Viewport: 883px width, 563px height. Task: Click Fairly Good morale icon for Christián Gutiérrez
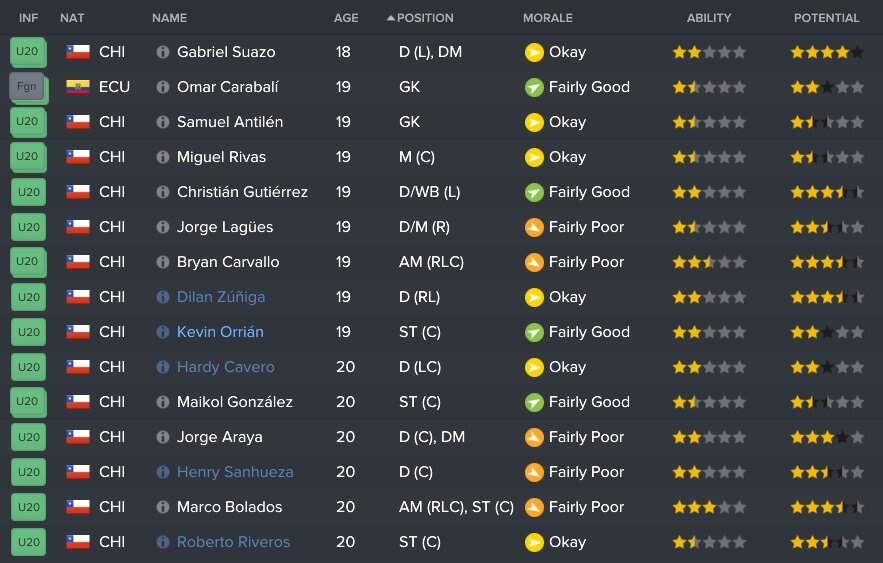[534, 193]
